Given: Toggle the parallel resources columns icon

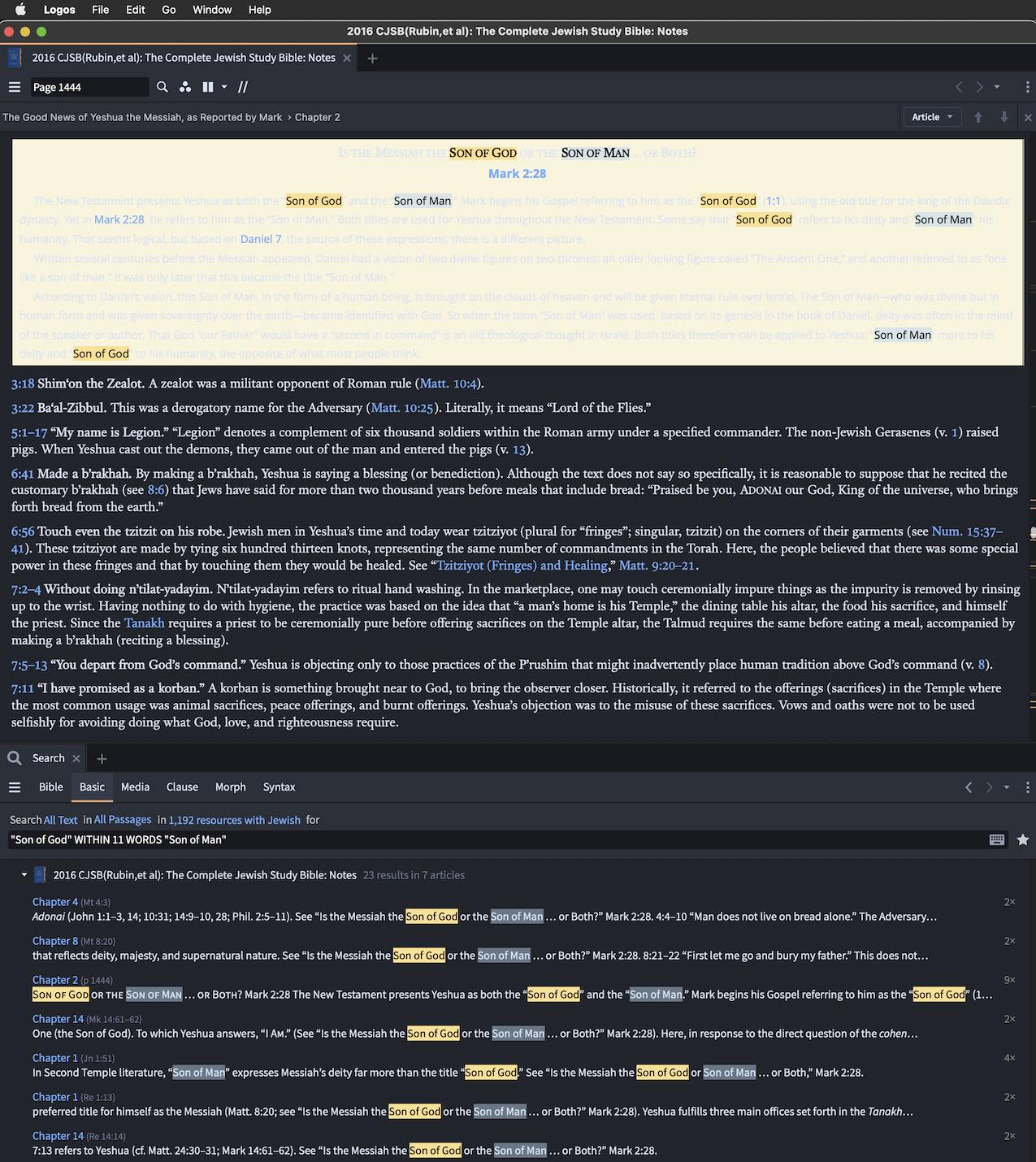Looking at the screenshot, I should pos(208,87).
